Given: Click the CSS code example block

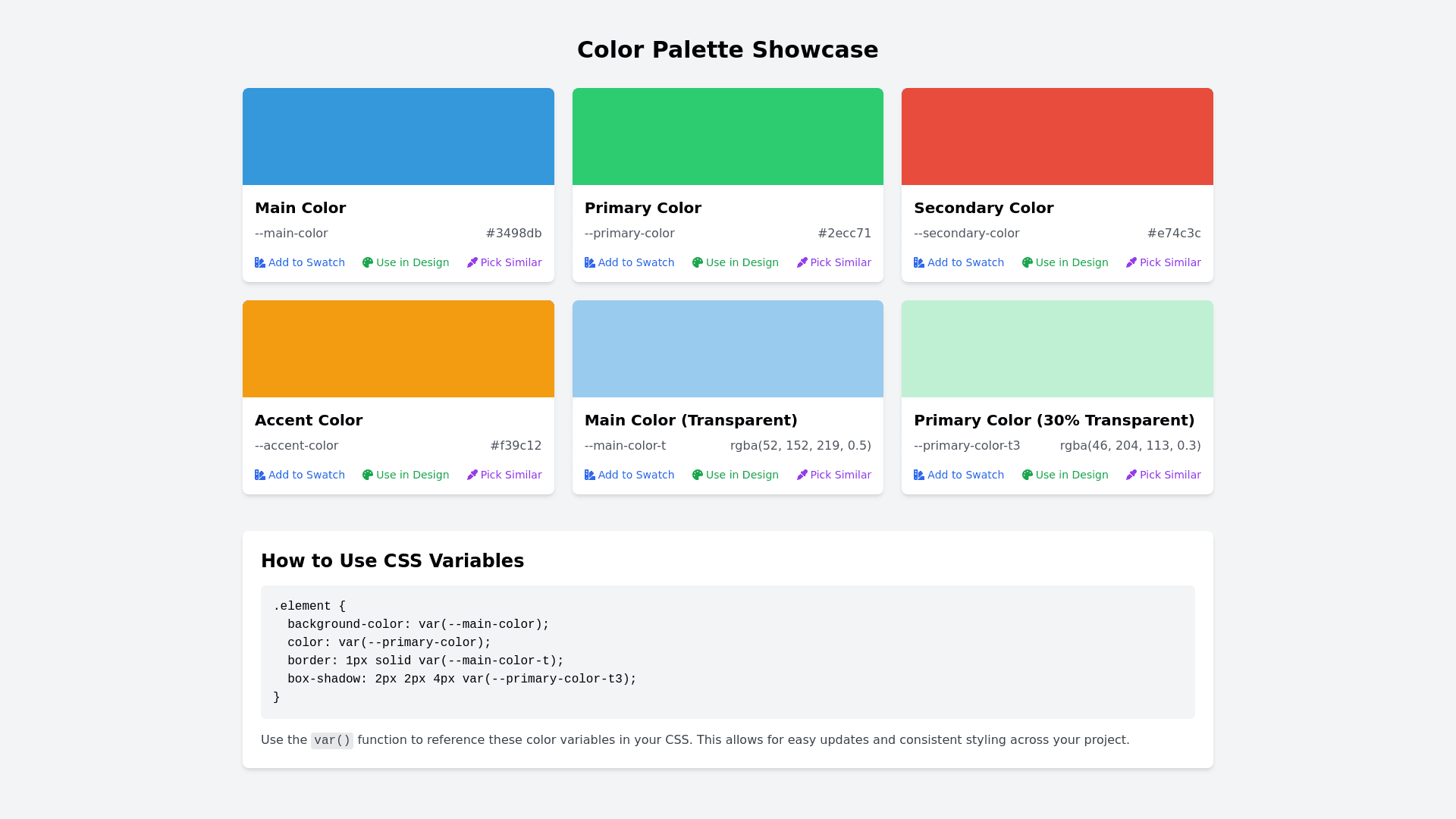Looking at the screenshot, I should click(727, 651).
